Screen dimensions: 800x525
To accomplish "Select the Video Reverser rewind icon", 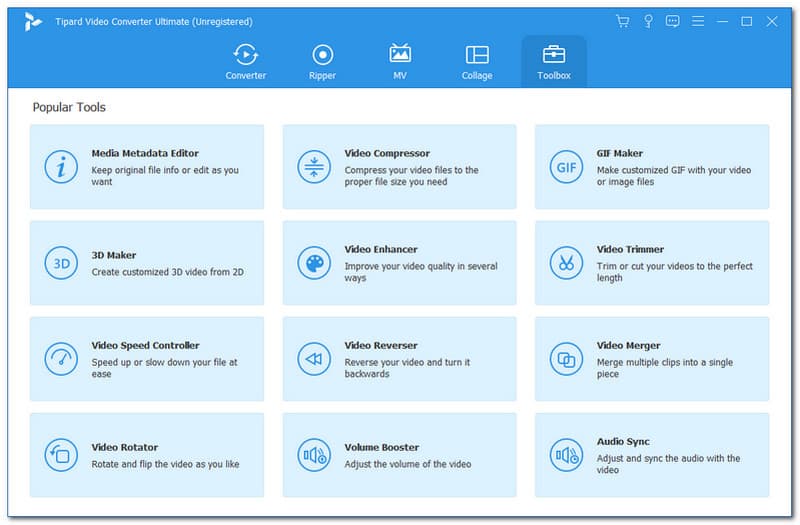I will tap(314, 359).
